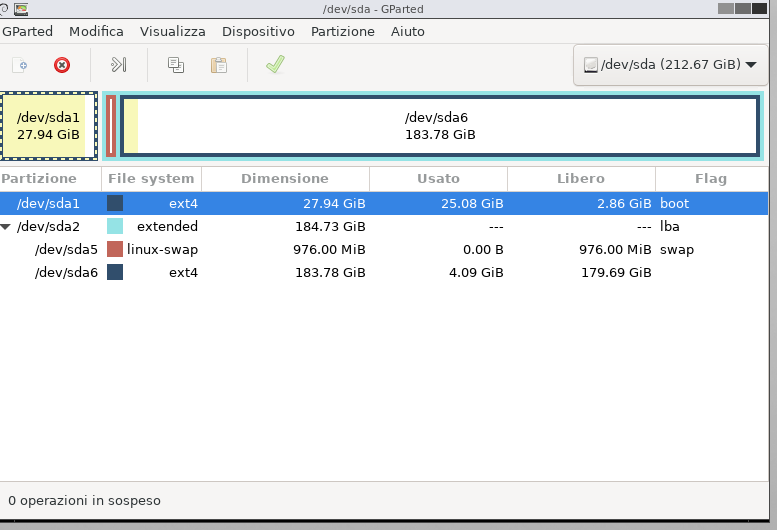Select the /dev/sda5 row in partition list

[384, 249]
